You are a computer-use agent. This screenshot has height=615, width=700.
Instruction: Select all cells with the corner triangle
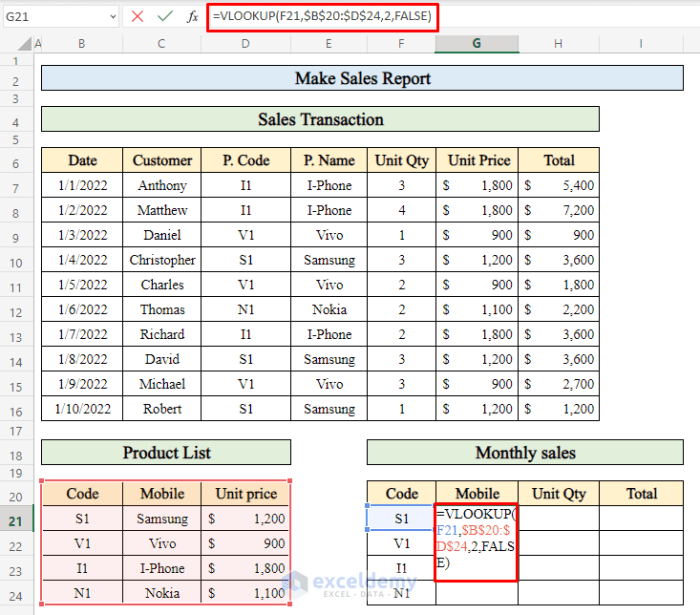tap(25, 44)
